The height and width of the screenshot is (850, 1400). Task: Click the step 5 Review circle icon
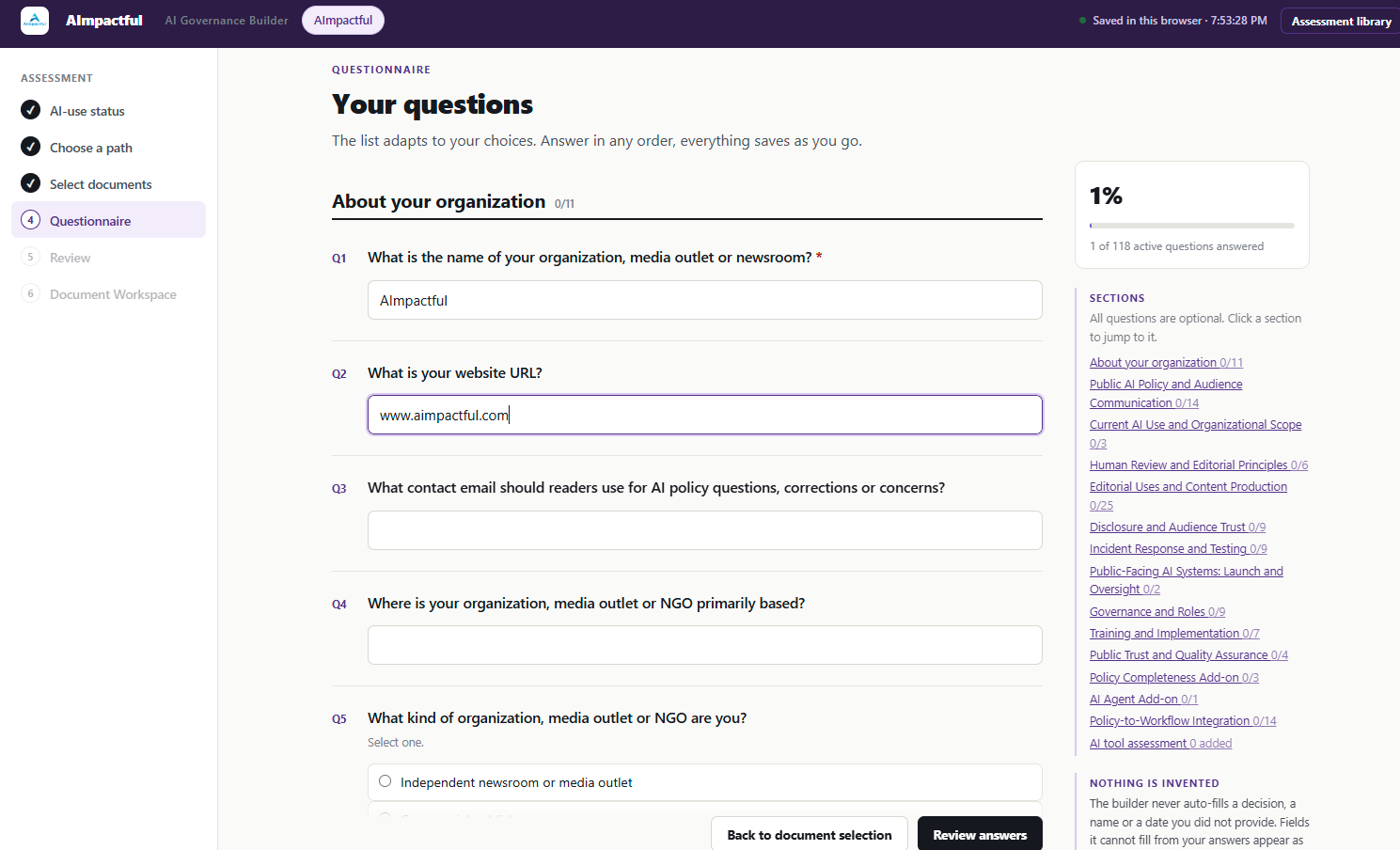(31, 257)
